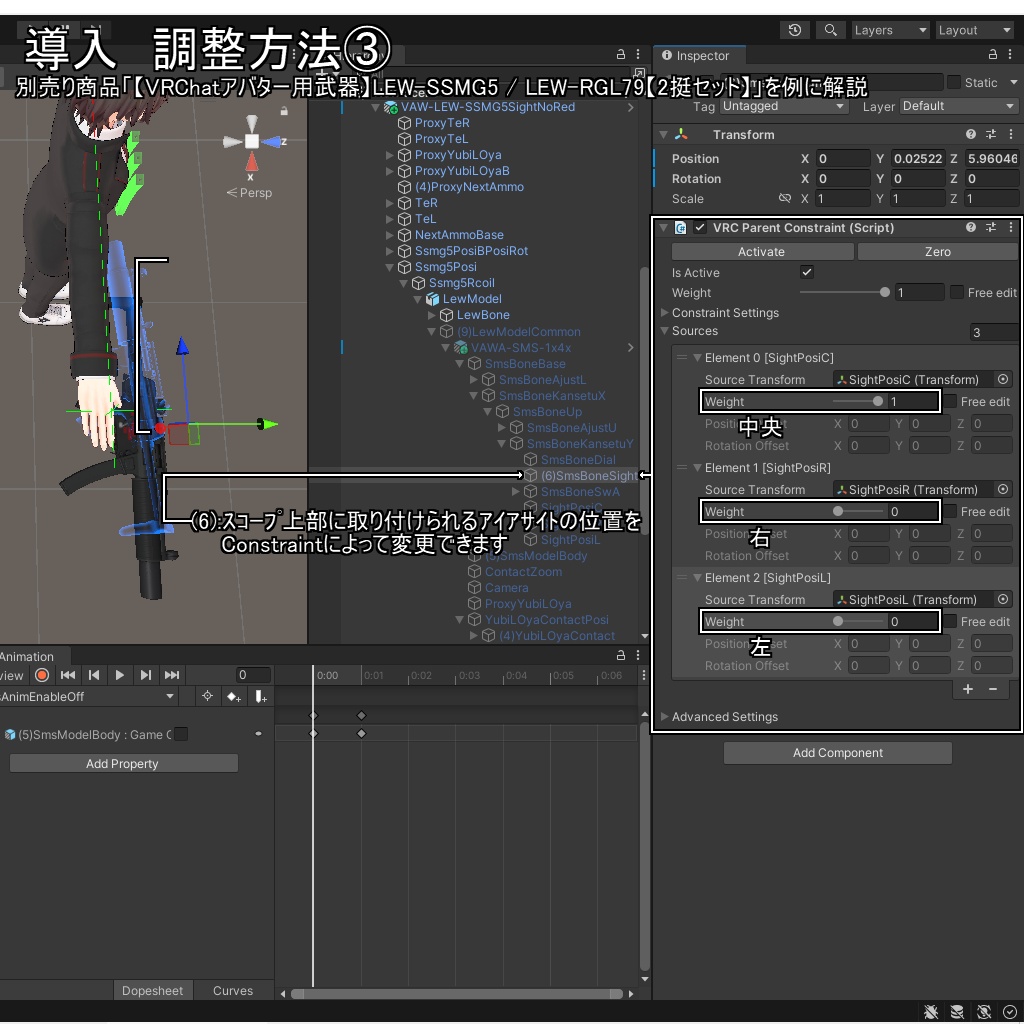Screen dimensions: 1024x1024
Task: Expand Constraint Settings foldout
Action: click(664, 313)
